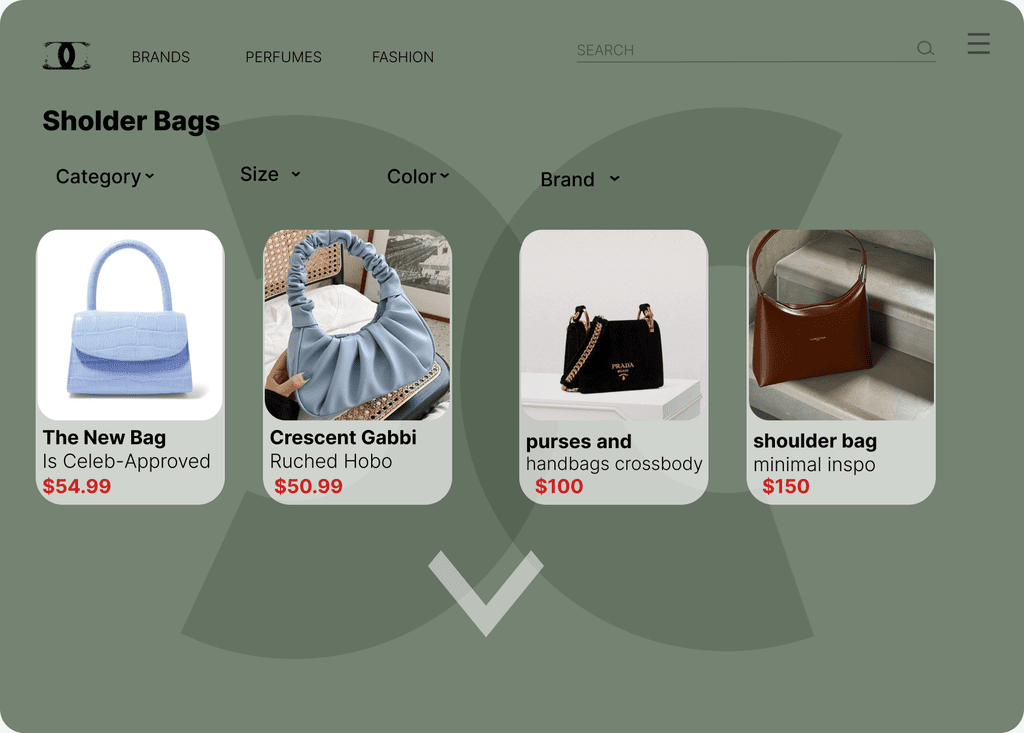This screenshot has height=733, width=1024.
Task: Open the black Prada crossbody bag image
Action: [614, 325]
